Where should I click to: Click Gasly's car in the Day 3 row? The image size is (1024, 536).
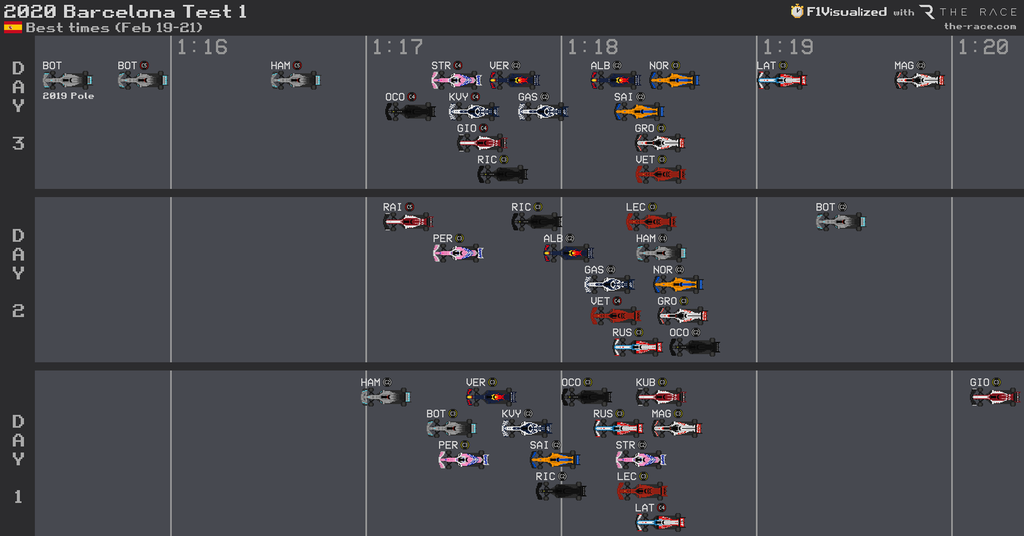[x=543, y=112]
